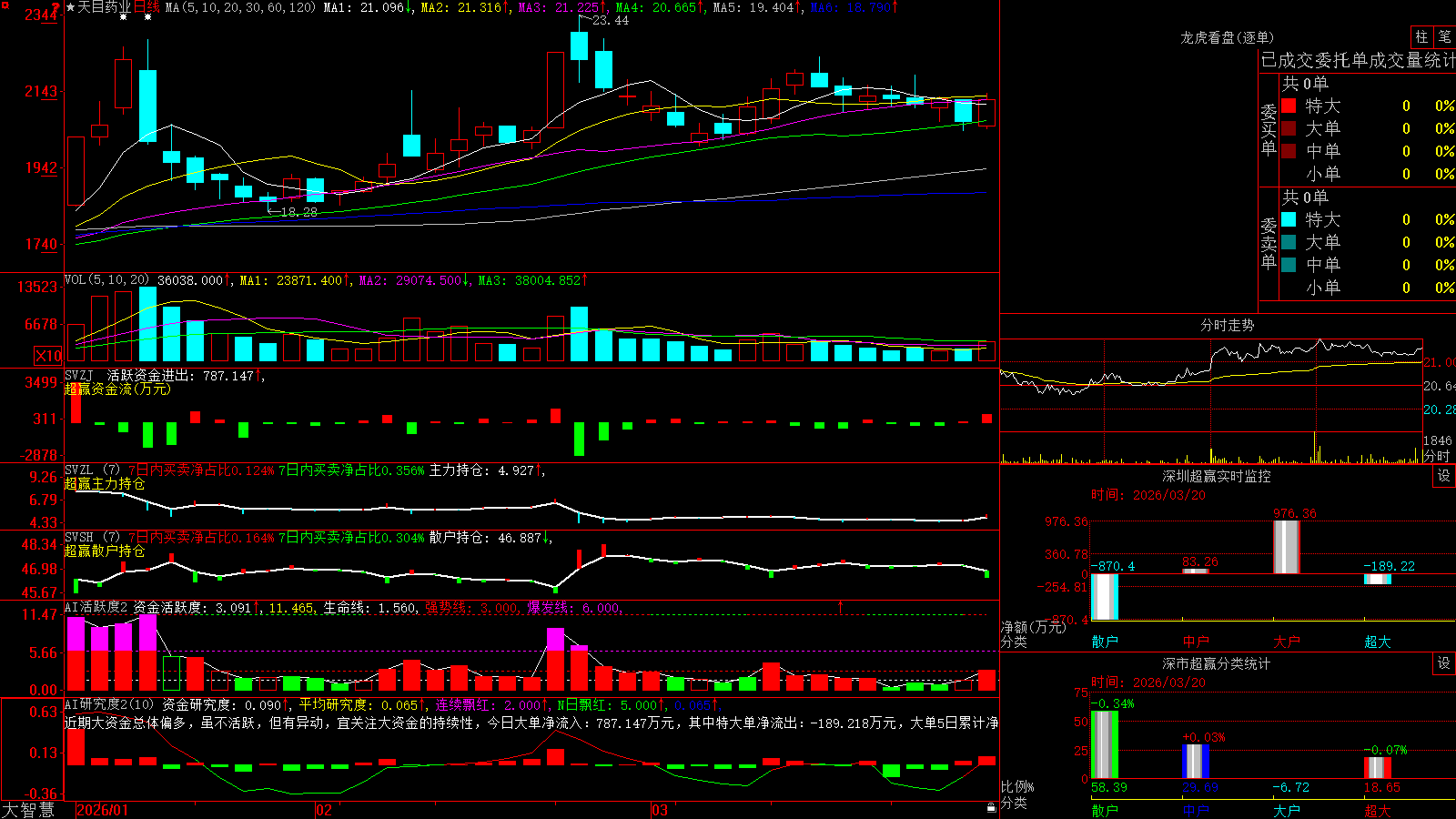Click the red question mark help icon
Image resolution: width=1456 pixels, height=819 pixels.
[56, 7]
